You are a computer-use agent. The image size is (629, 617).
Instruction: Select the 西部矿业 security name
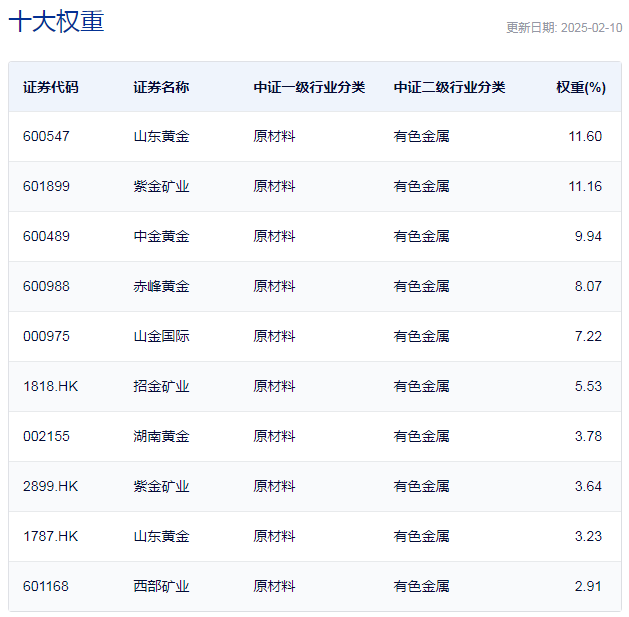[161, 586]
